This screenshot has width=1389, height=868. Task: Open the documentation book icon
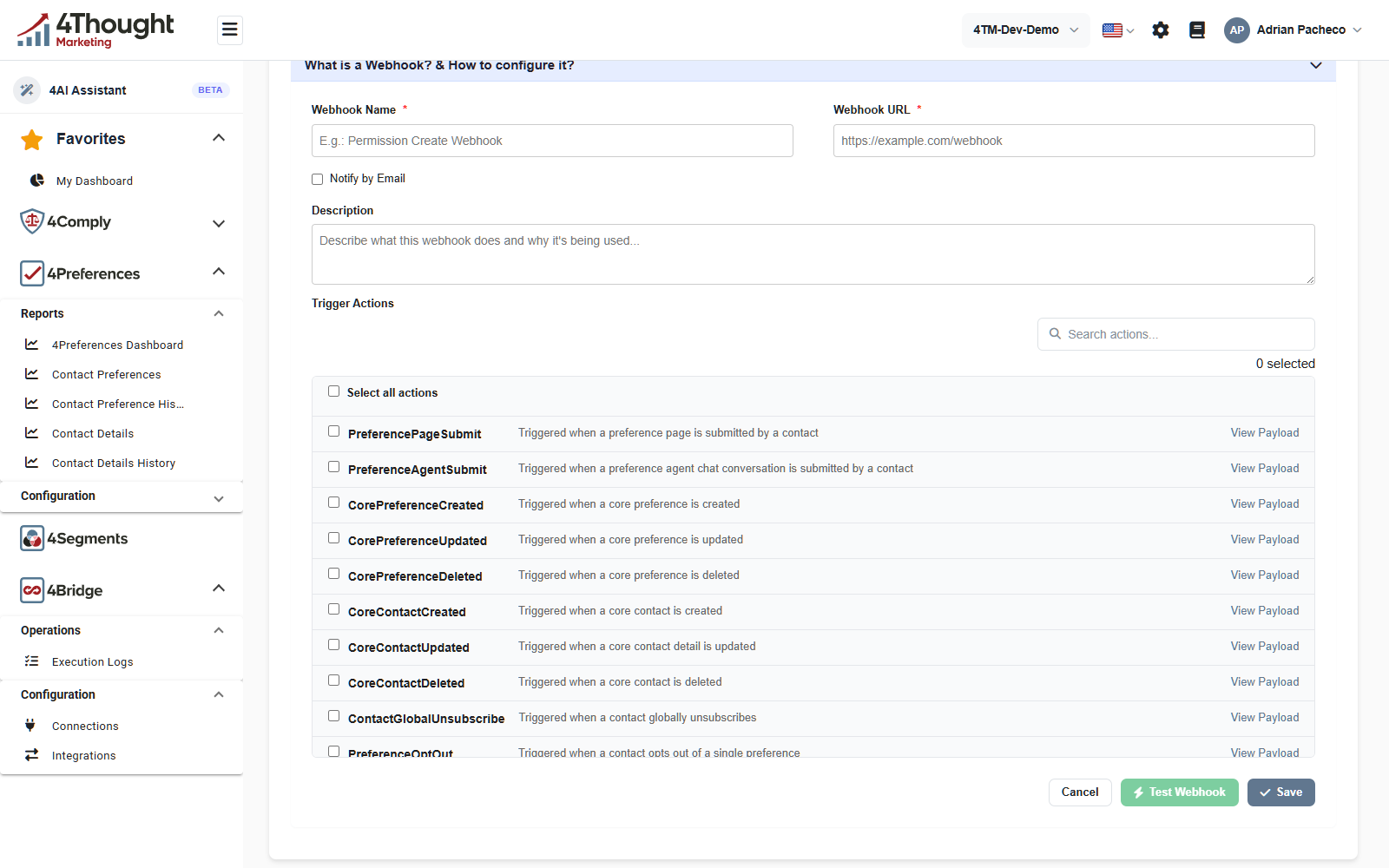[1197, 30]
